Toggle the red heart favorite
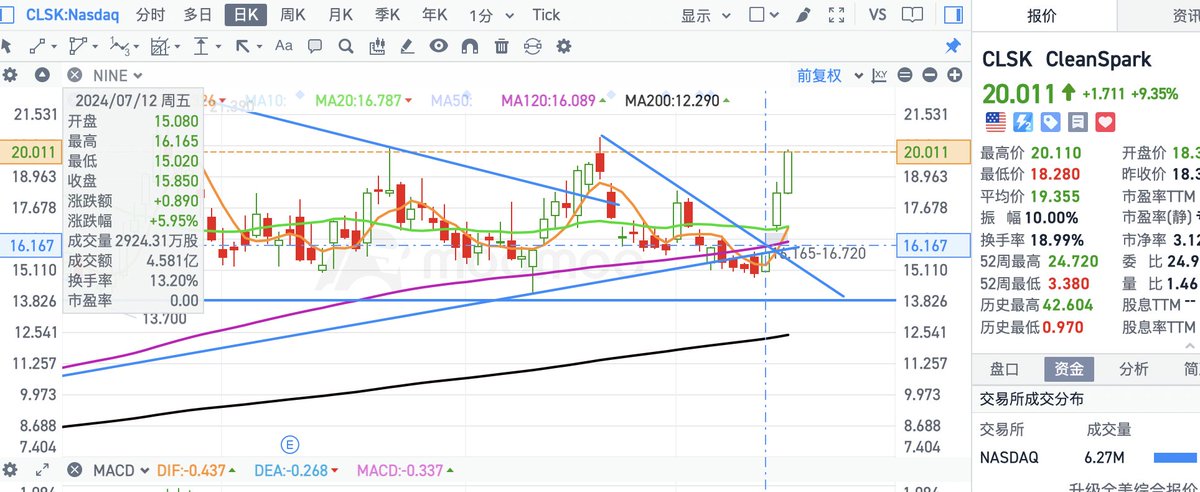1200x492 pixels. coord(1105,122)
